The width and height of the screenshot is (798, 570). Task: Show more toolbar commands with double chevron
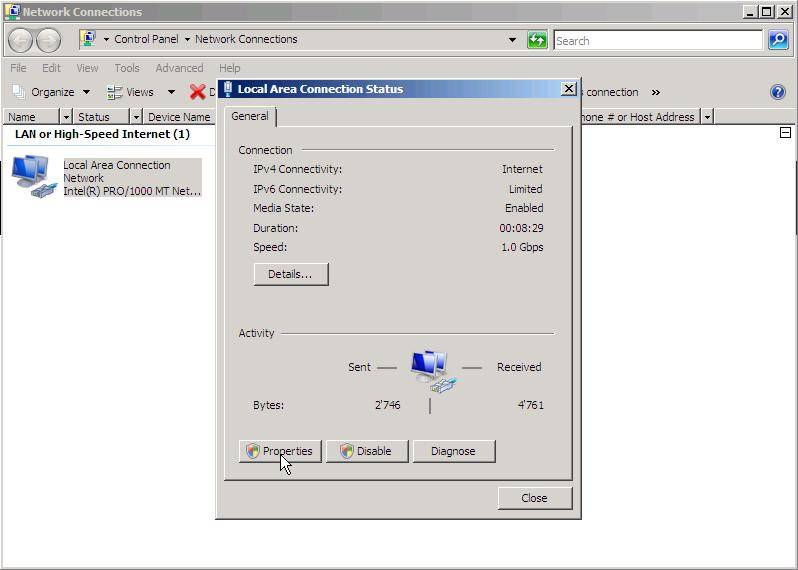[x=656, y=92]
